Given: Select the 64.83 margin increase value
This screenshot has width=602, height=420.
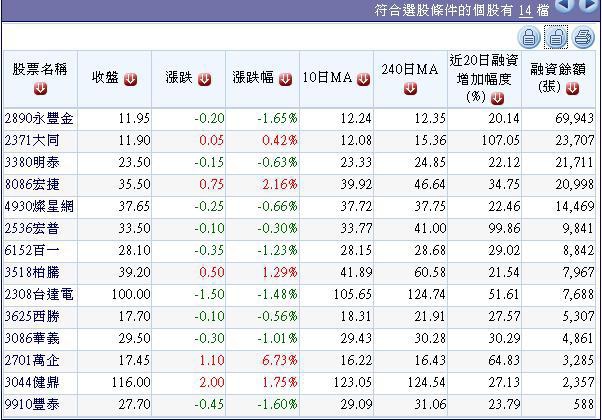Looking at the screenshot, I should pos(504,360).
